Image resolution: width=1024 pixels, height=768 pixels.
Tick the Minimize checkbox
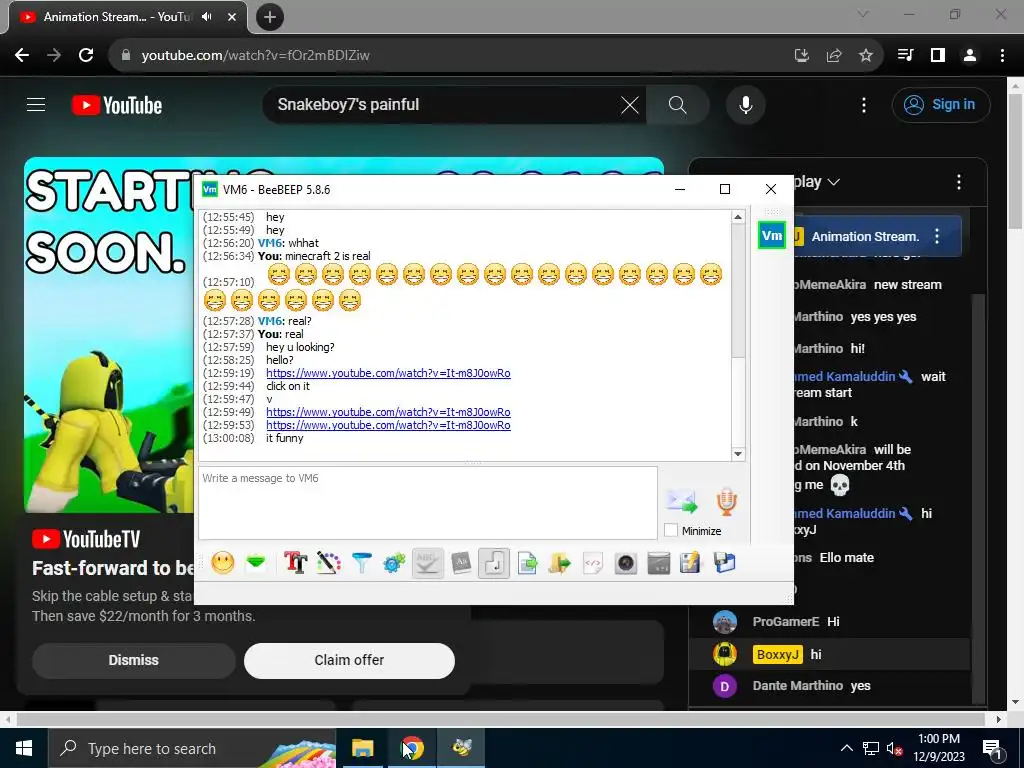[671, 530]
